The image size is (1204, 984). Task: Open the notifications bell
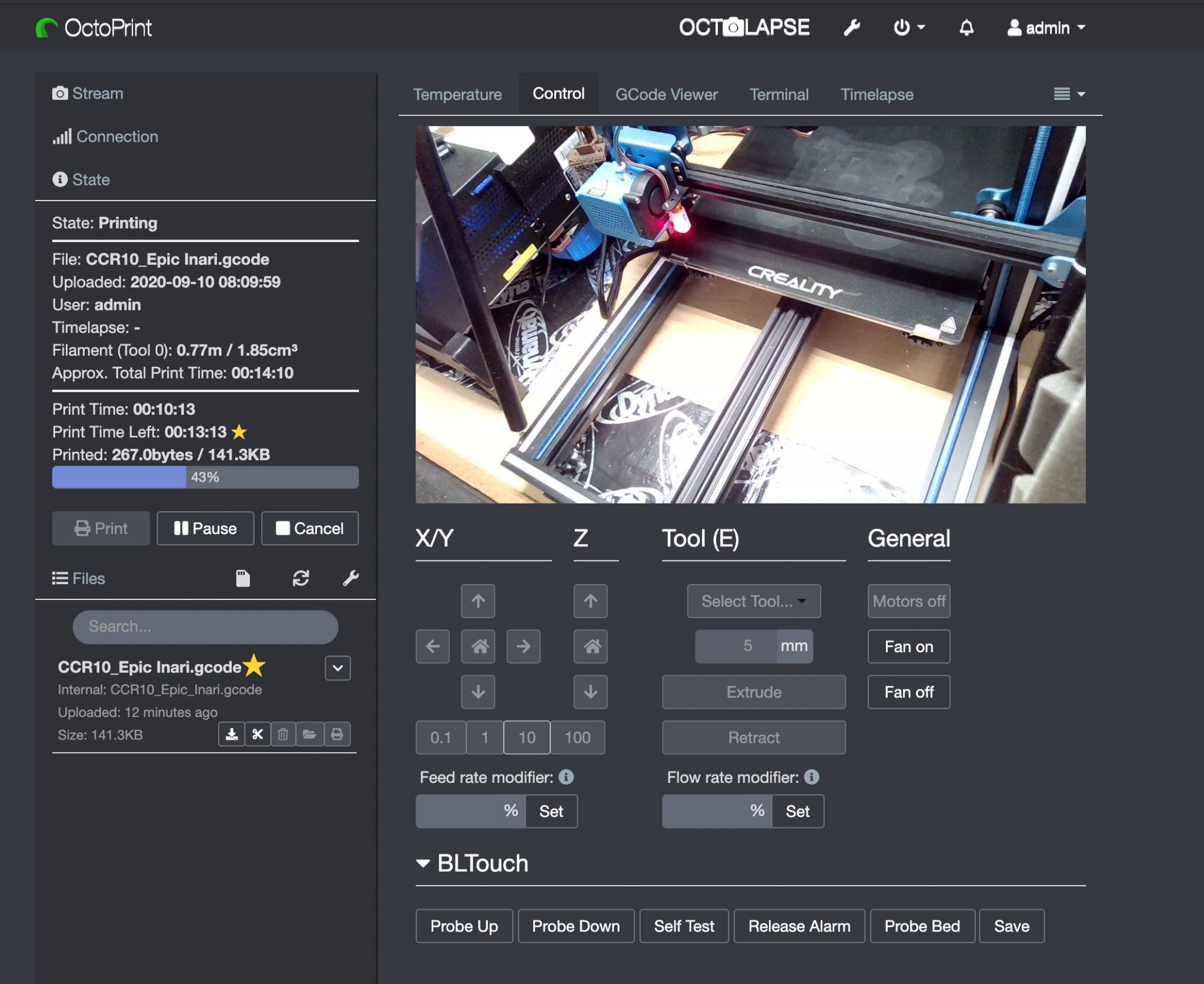coord(966,27)
